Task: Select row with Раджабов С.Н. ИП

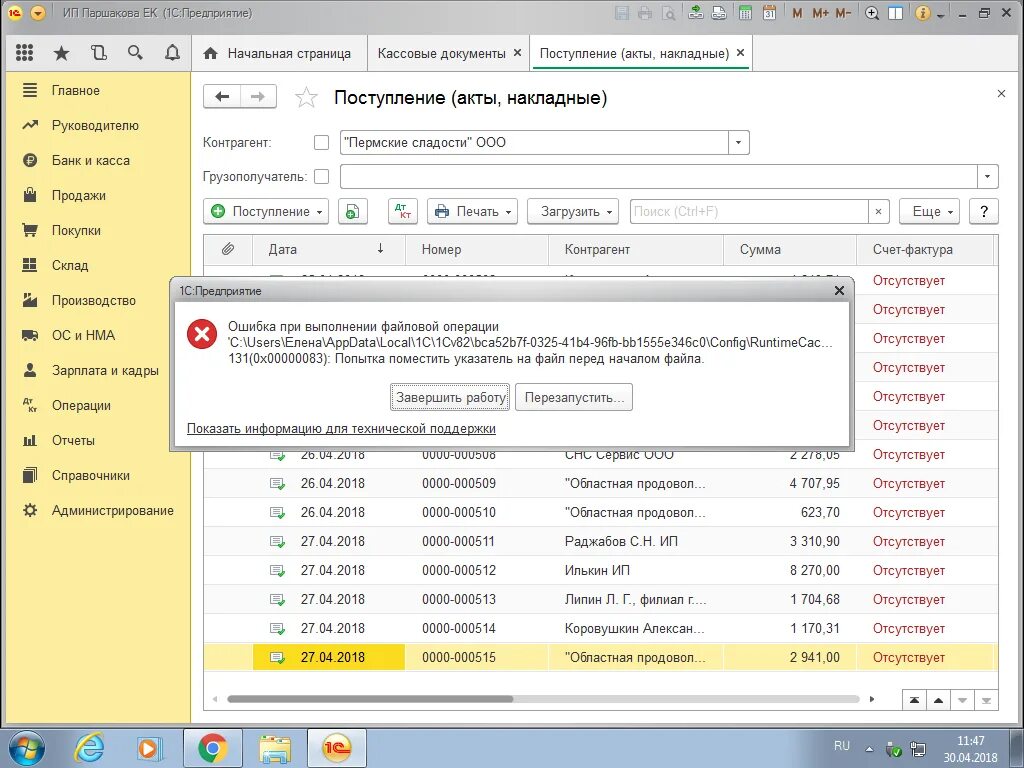Action: pos(600,541)
